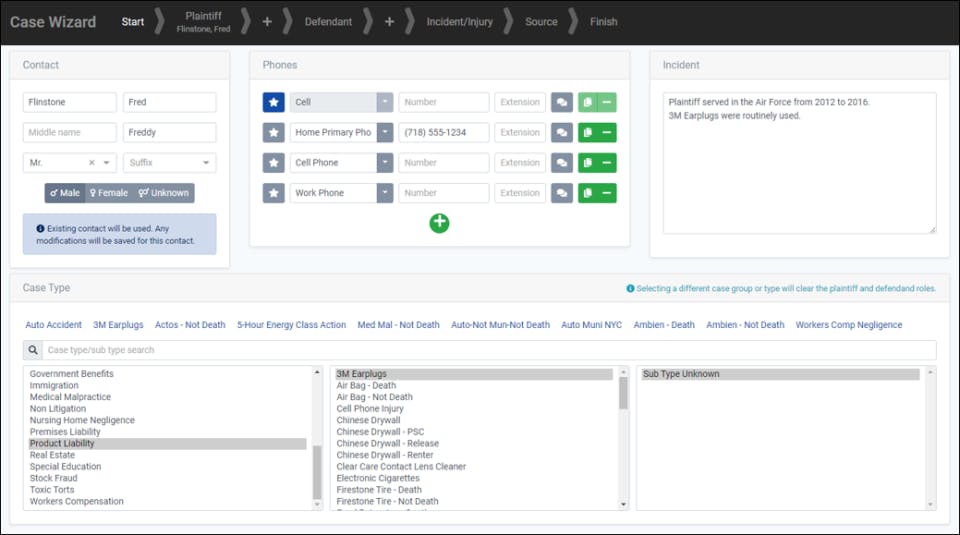Click the sub type list scroll-down arrow
The width and height of the screenshot is (960, 535).
coord(931,504)
